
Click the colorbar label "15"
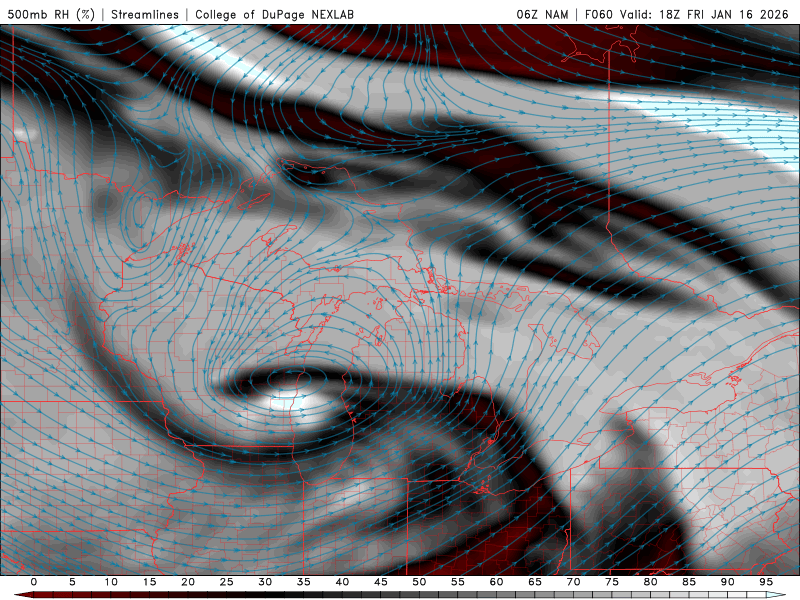pyautogui.click(x=149, y=582)
